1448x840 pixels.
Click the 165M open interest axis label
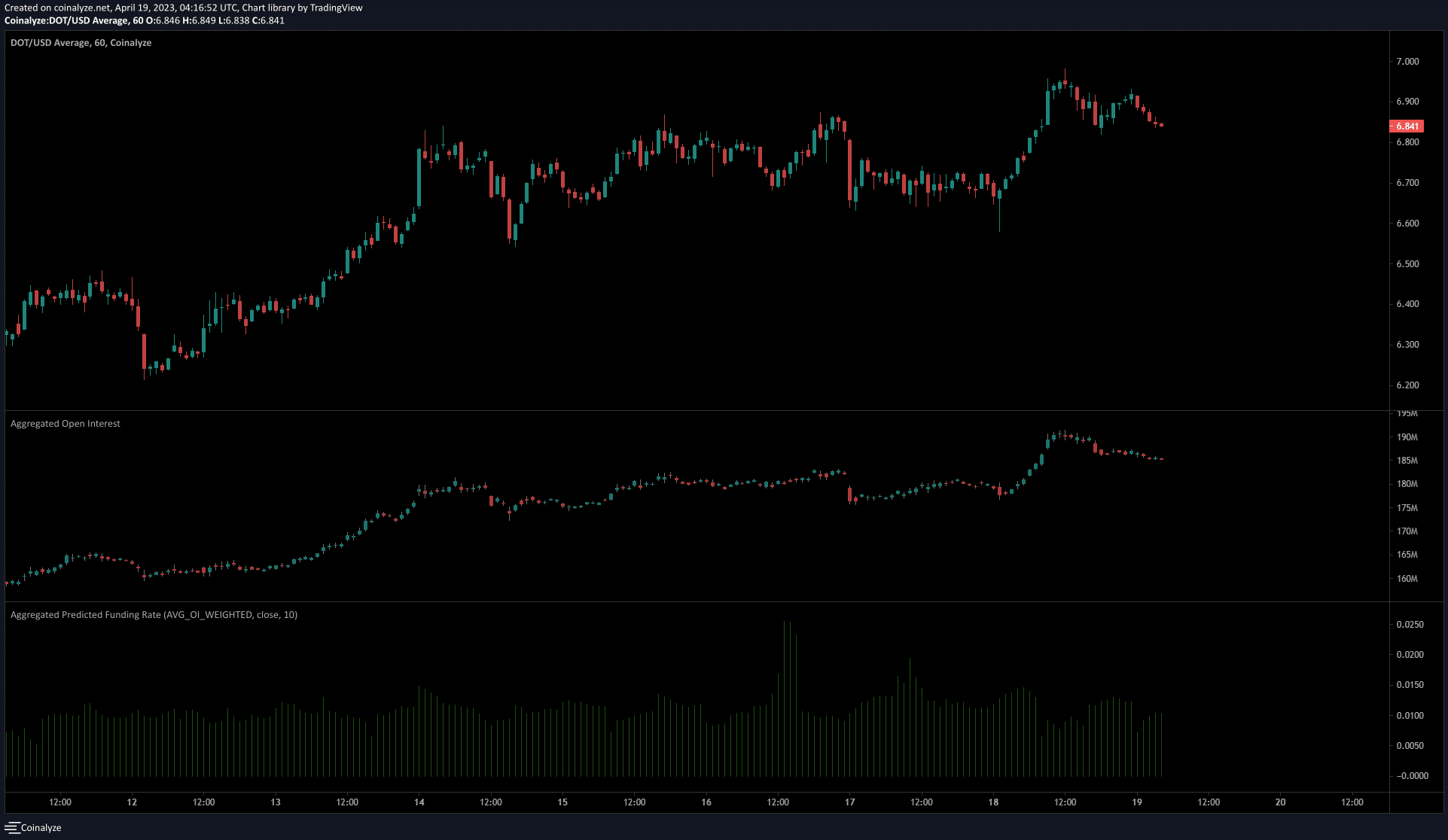tap(1407, 555)
